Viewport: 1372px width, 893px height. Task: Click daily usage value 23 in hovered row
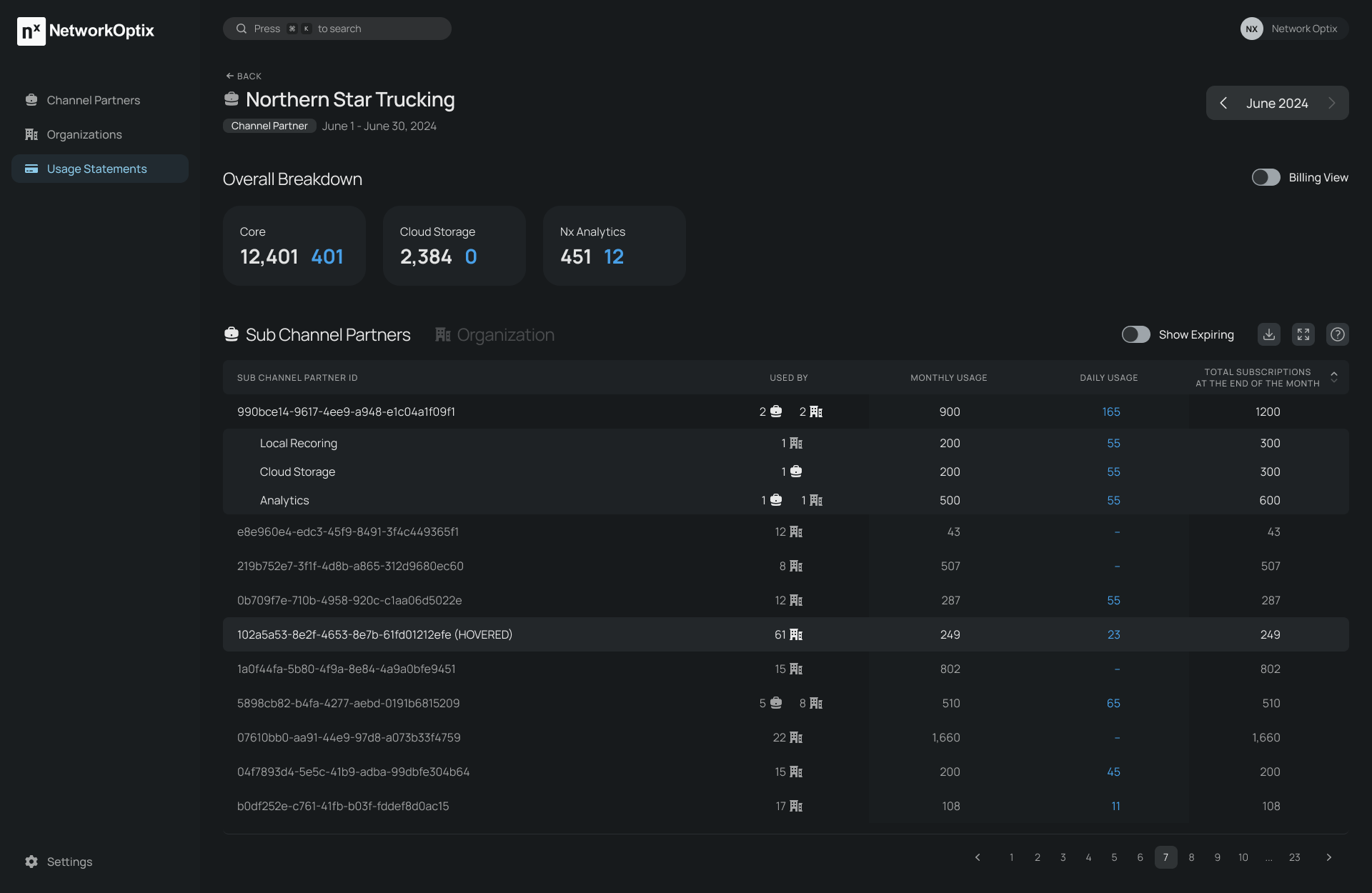[1113, 634]
